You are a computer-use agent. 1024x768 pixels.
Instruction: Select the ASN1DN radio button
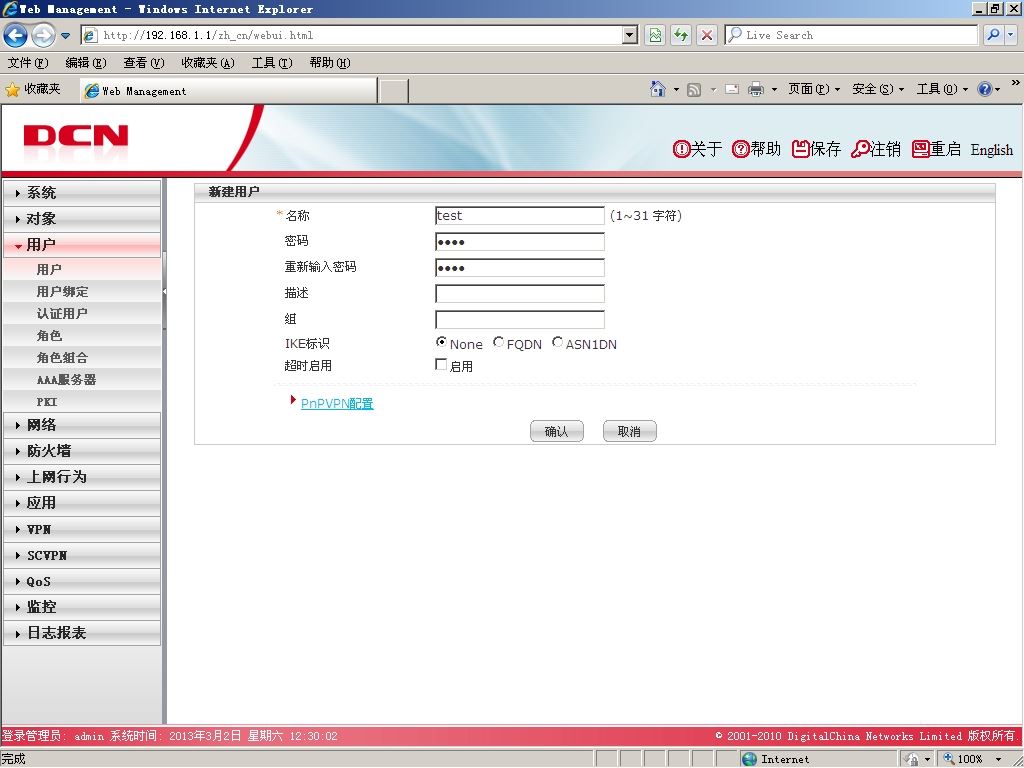557,342
